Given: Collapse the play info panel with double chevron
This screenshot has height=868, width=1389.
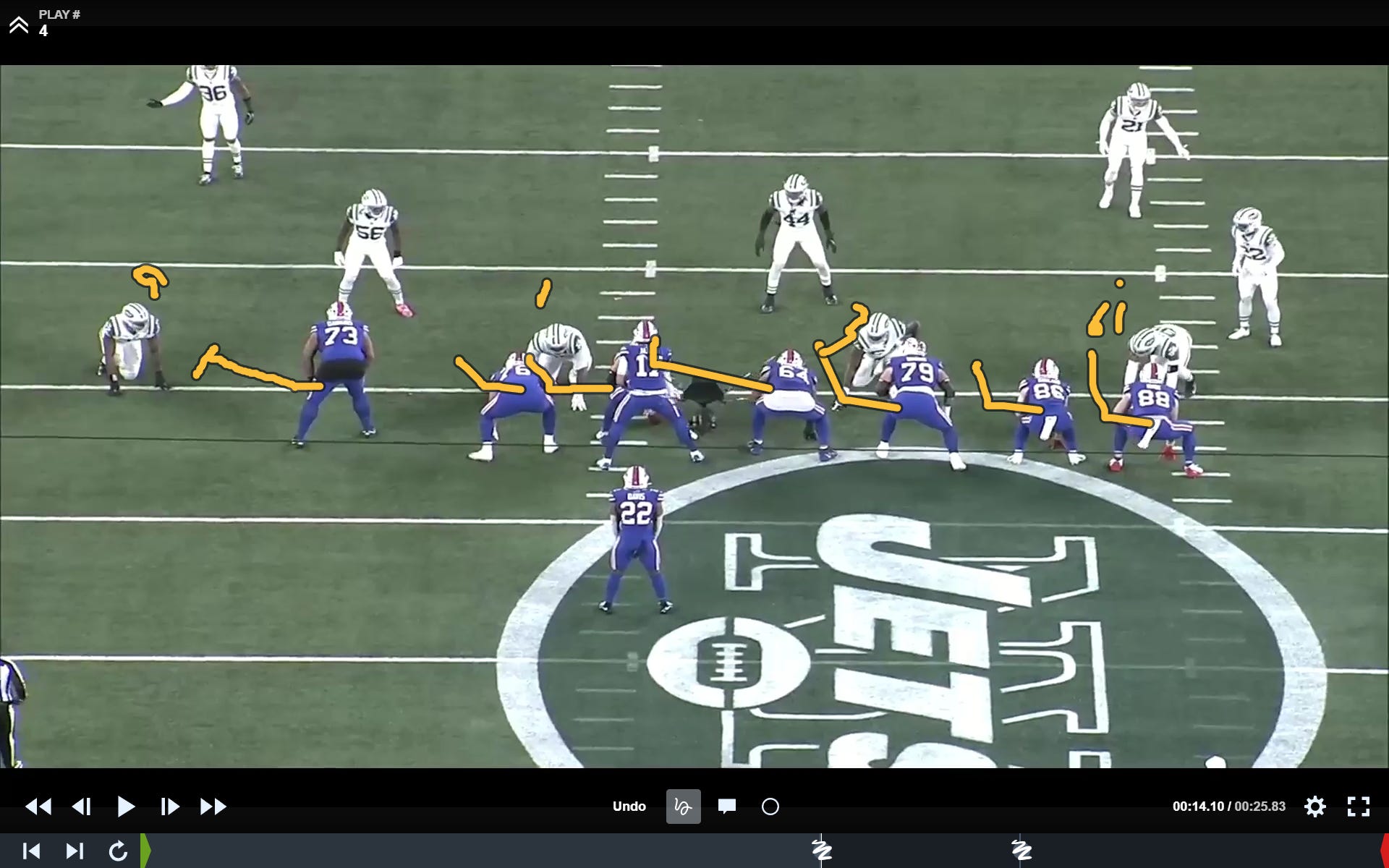Looking at the screenshot, I should coord(18,25).
